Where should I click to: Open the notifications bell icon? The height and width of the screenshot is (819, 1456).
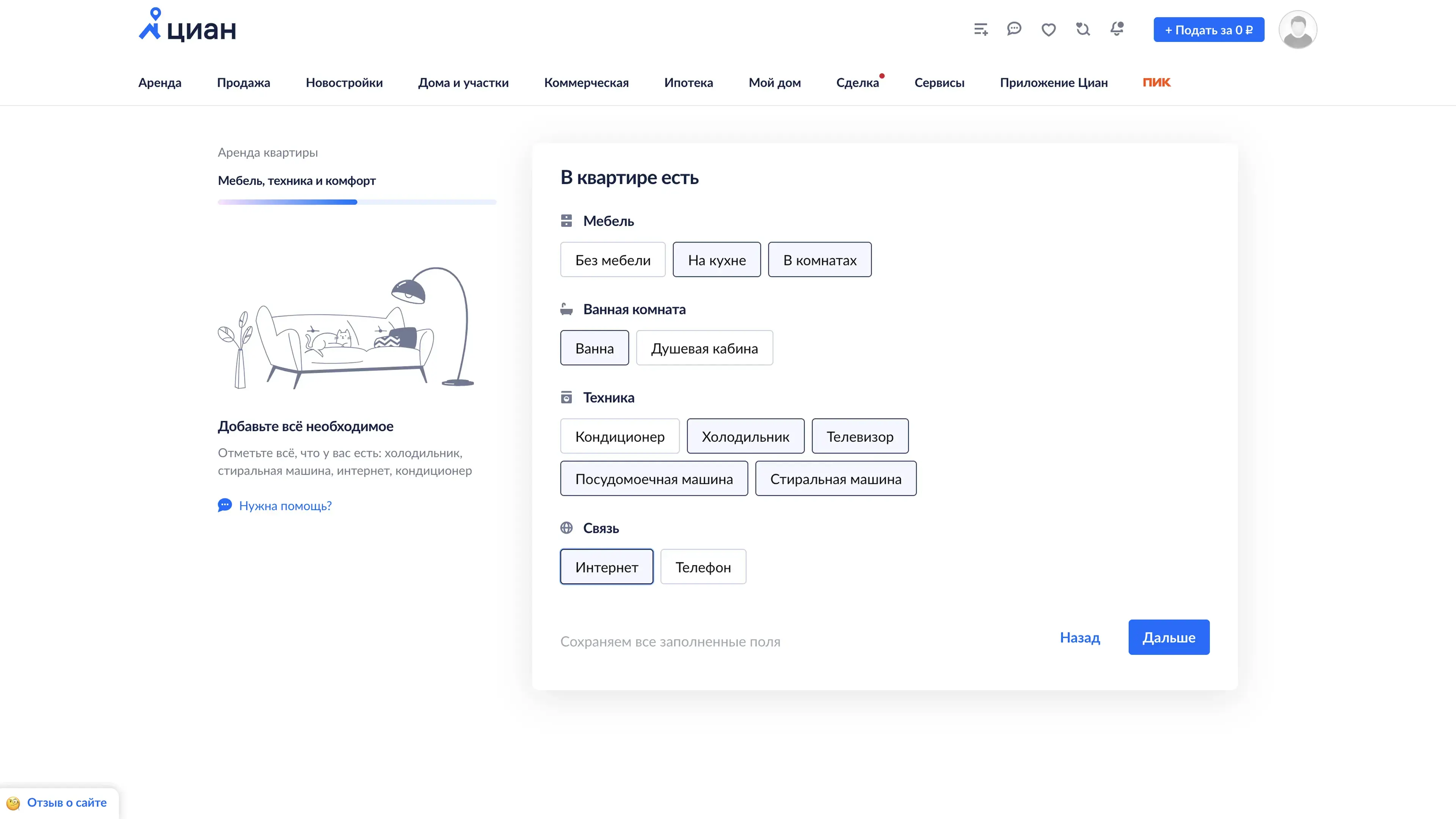coord(1117,29)
